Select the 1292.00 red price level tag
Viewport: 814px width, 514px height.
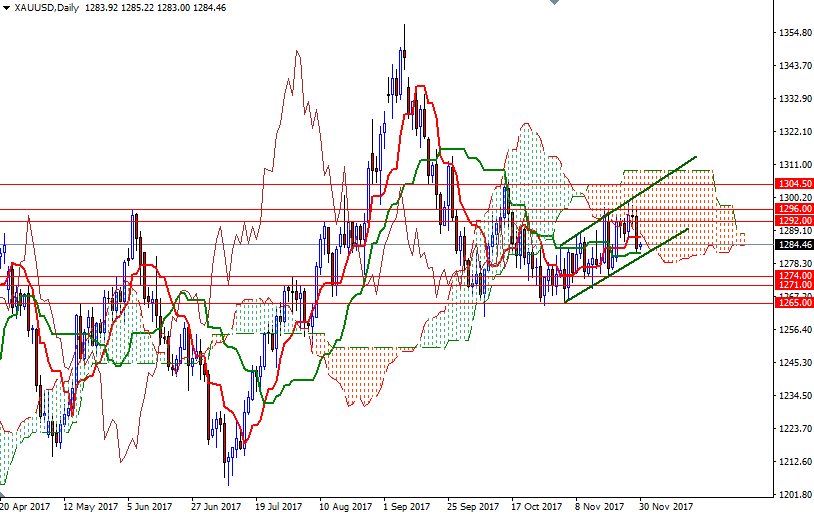793,220
